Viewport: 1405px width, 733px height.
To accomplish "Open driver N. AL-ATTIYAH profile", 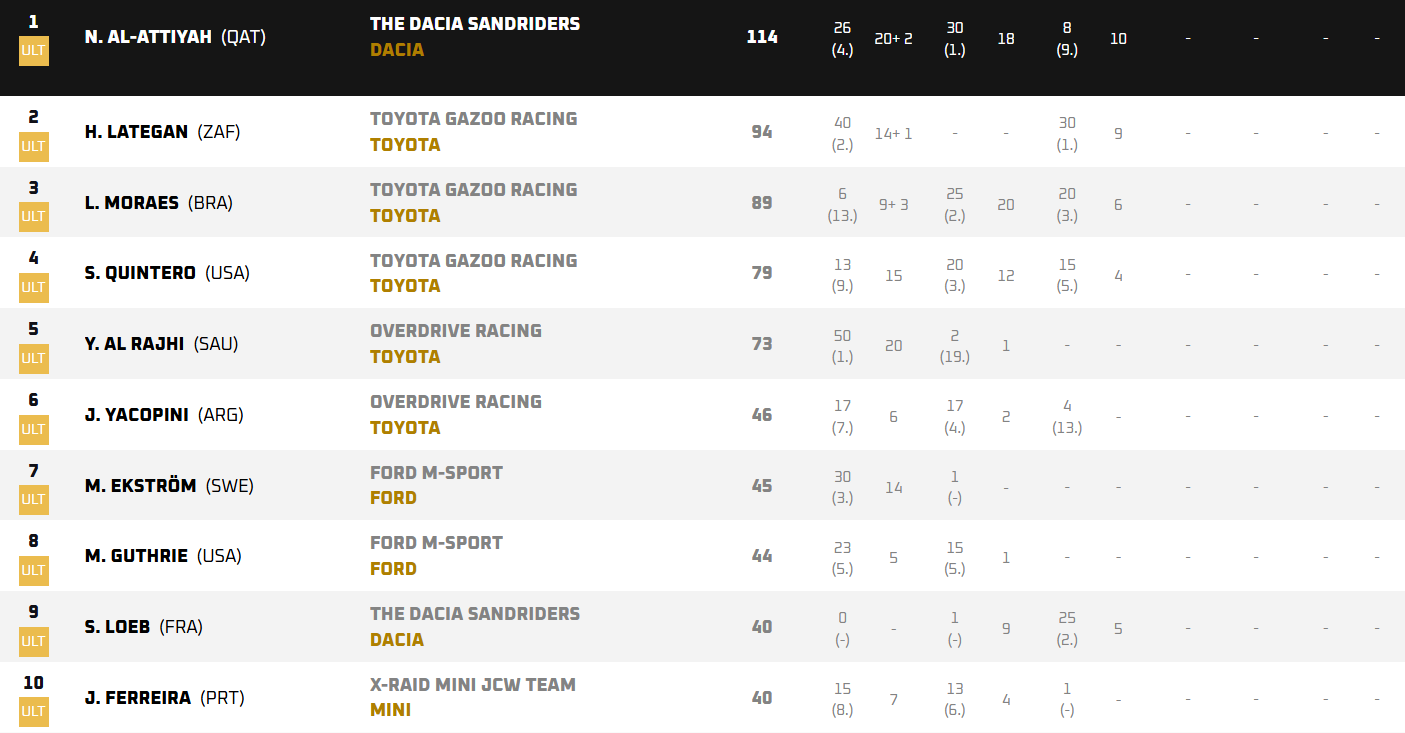I will point(148,37).
